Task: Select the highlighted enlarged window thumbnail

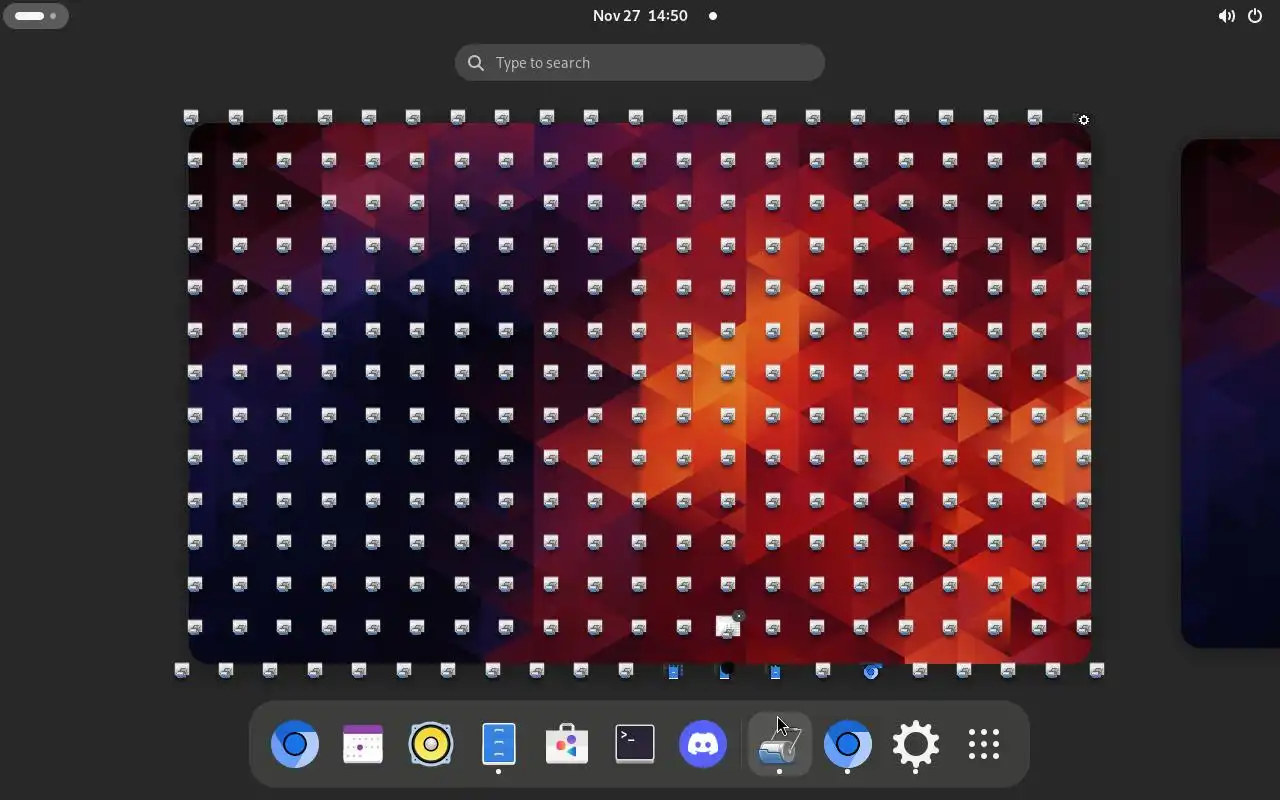Action: coord(727,628)
